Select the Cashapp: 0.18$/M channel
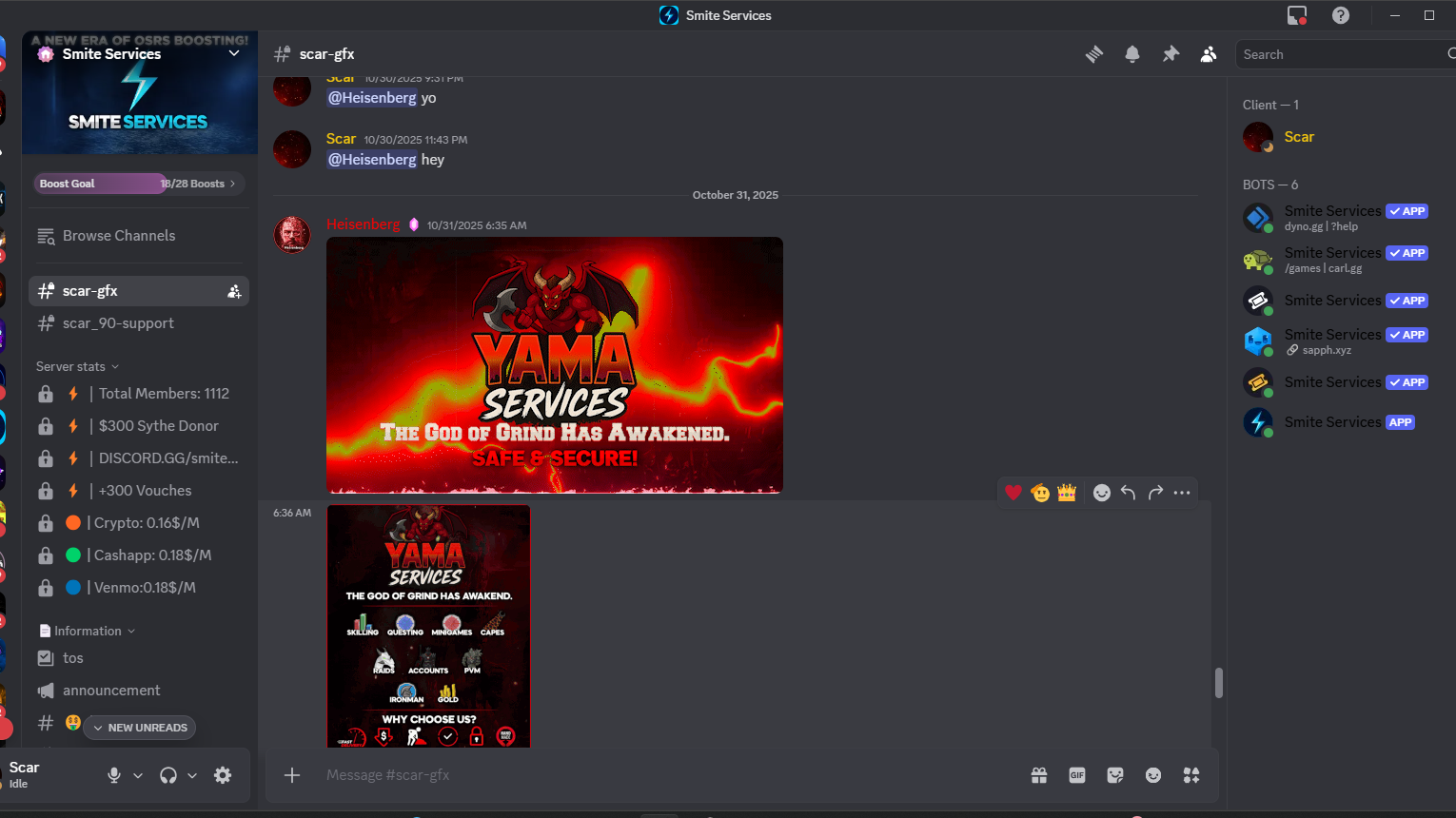 [x=139, y=555]
